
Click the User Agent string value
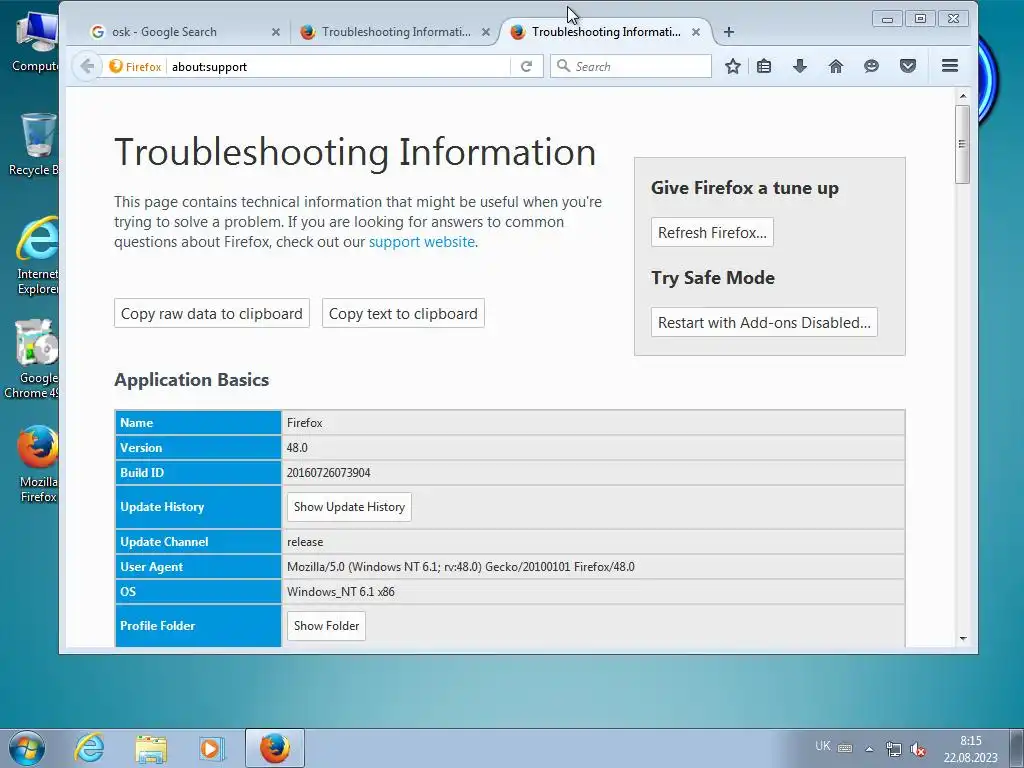point(461,567)
